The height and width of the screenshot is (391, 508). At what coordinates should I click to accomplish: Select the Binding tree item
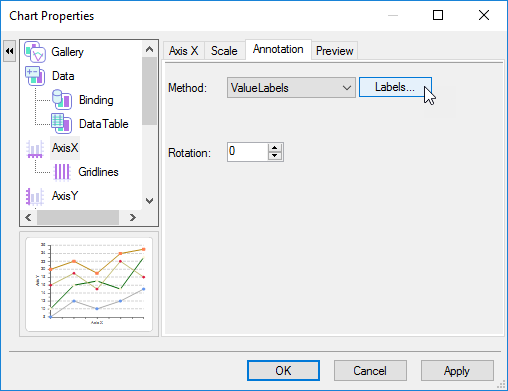click(x=96, y=100)
